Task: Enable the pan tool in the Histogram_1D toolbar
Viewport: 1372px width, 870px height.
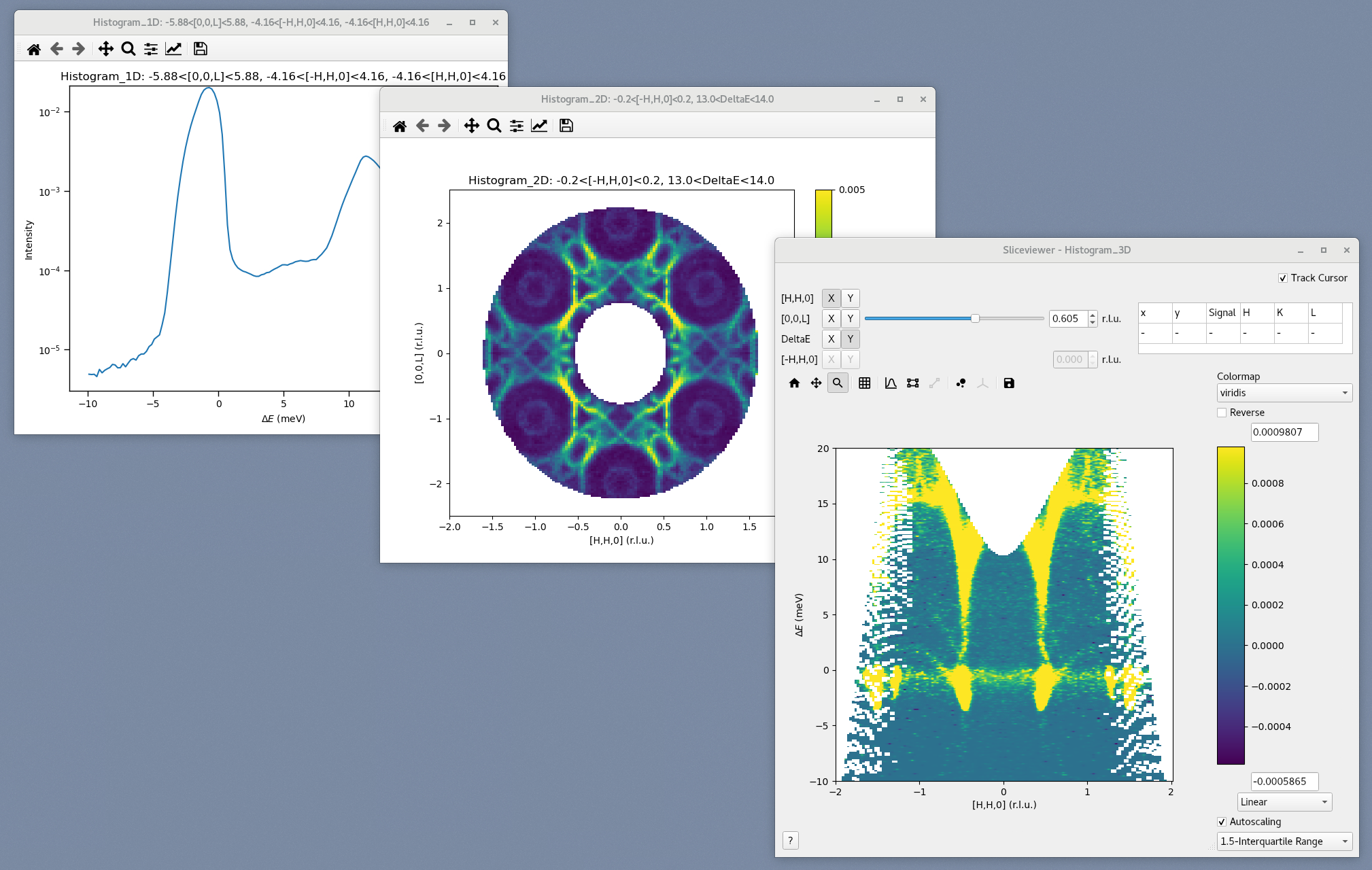Action: pyautogui.click(x=105, y=48)
